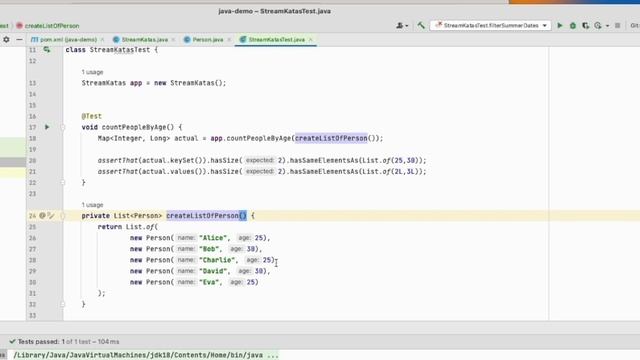This screenshot has width=640, height=360.
Task: Click fold end marker on line 32
Action: (x=62, y=304)
